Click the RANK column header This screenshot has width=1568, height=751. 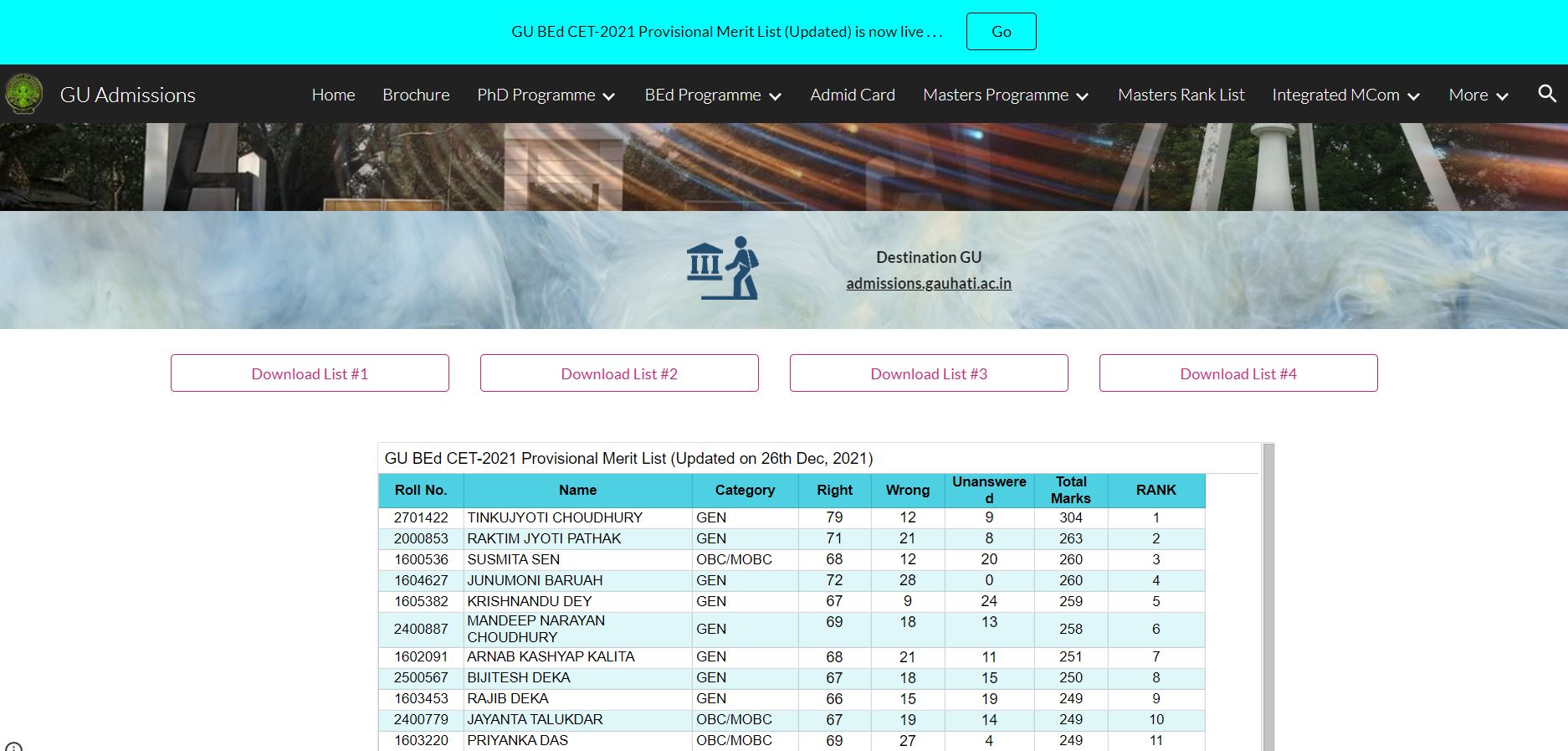tap(1156, 490)
